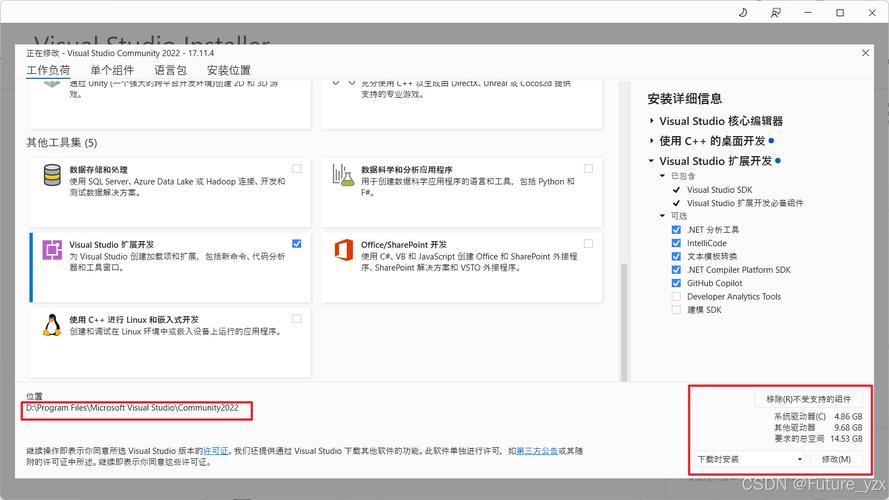This screenshot has height=500, width=889.
Task: Click the orange Office/SharePoint 开发 icon
Action: (344, 250)
